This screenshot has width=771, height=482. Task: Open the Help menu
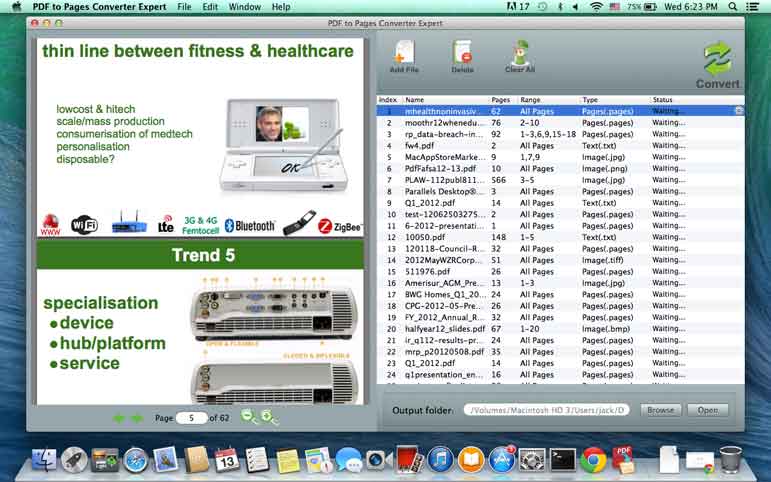coord(281,7)
